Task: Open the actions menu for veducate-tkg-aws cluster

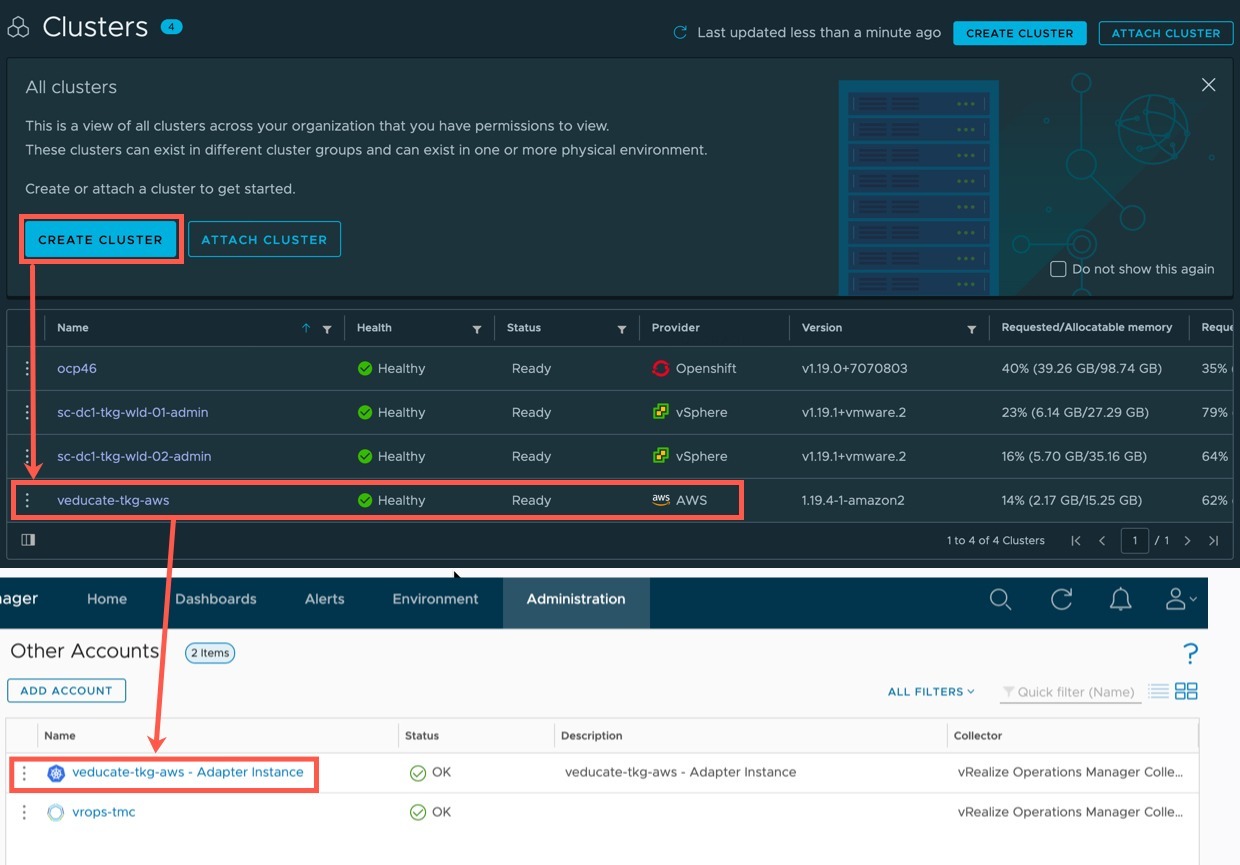Action: click(x=27, y=500)
